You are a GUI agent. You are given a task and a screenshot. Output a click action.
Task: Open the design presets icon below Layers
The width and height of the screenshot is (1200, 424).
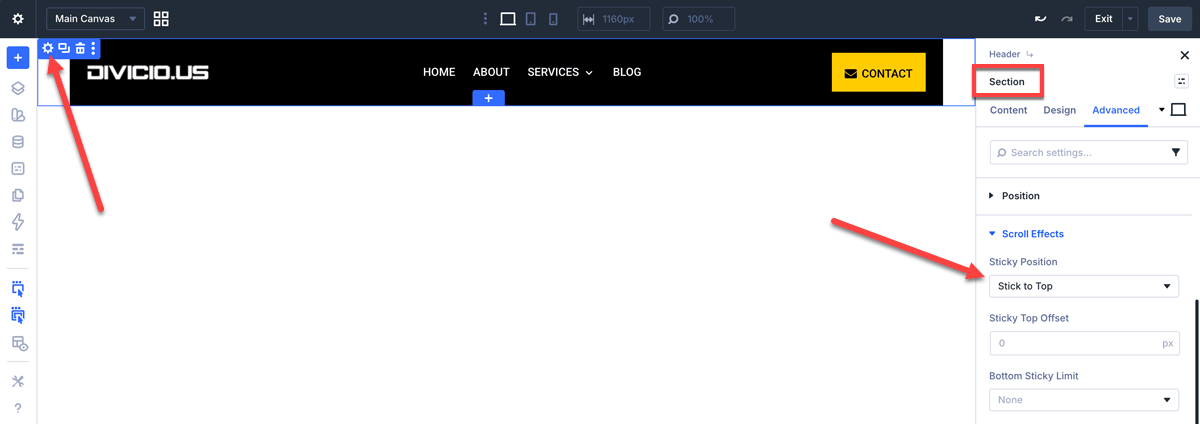pyautogui.click(x=18, y=115)
